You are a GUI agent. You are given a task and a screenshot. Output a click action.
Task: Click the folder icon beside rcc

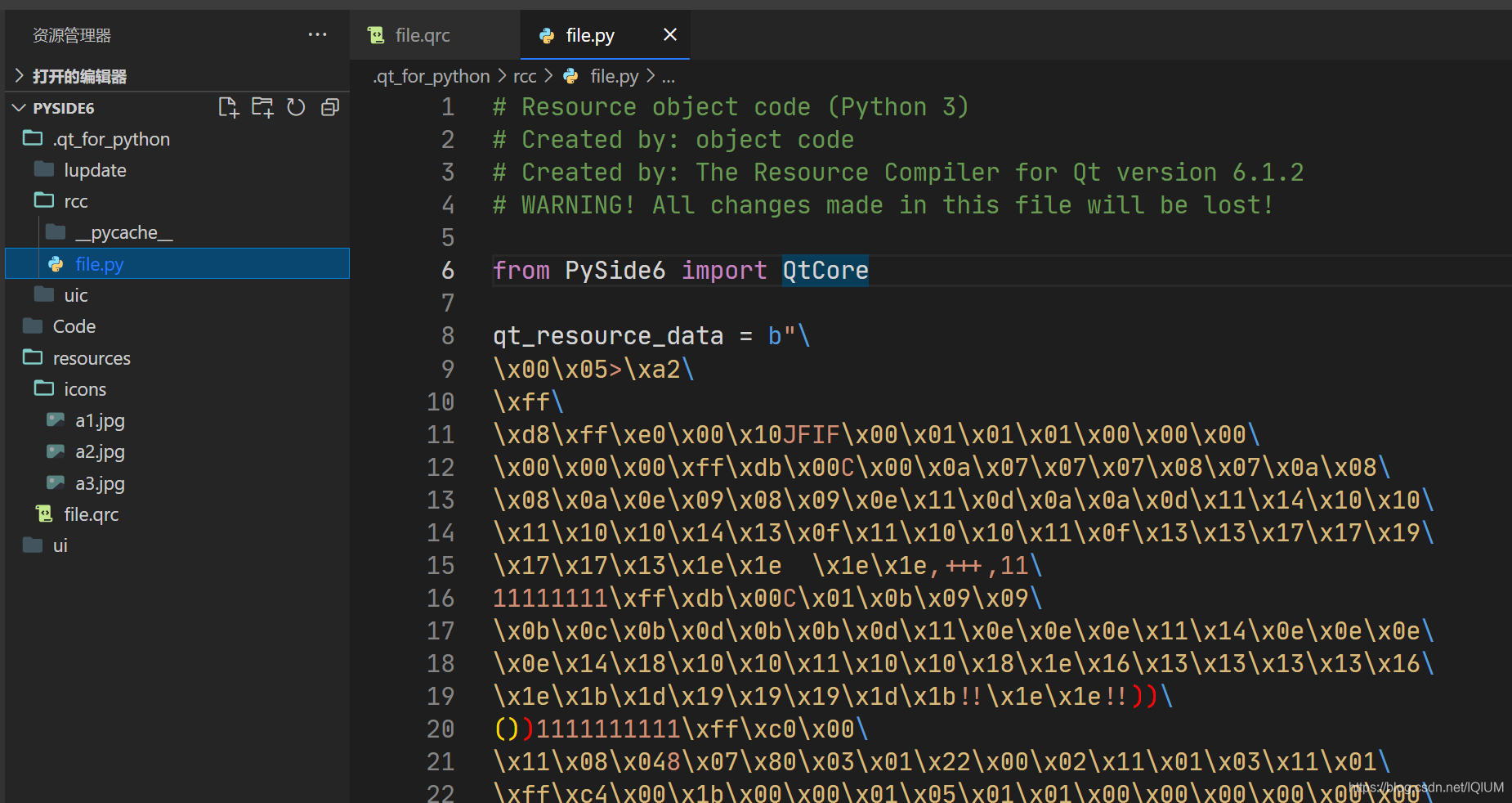[x=44, y=200]
